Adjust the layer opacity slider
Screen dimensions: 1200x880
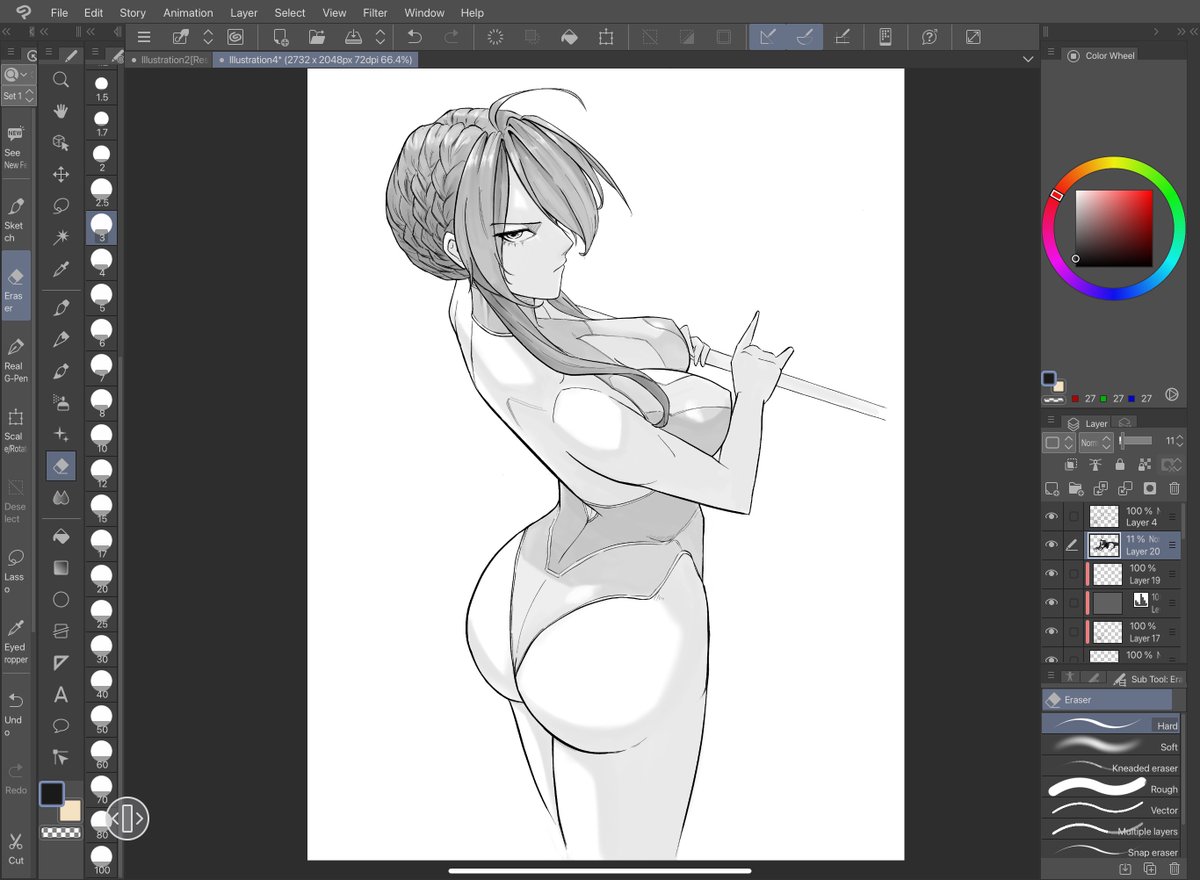point(1135,441)
